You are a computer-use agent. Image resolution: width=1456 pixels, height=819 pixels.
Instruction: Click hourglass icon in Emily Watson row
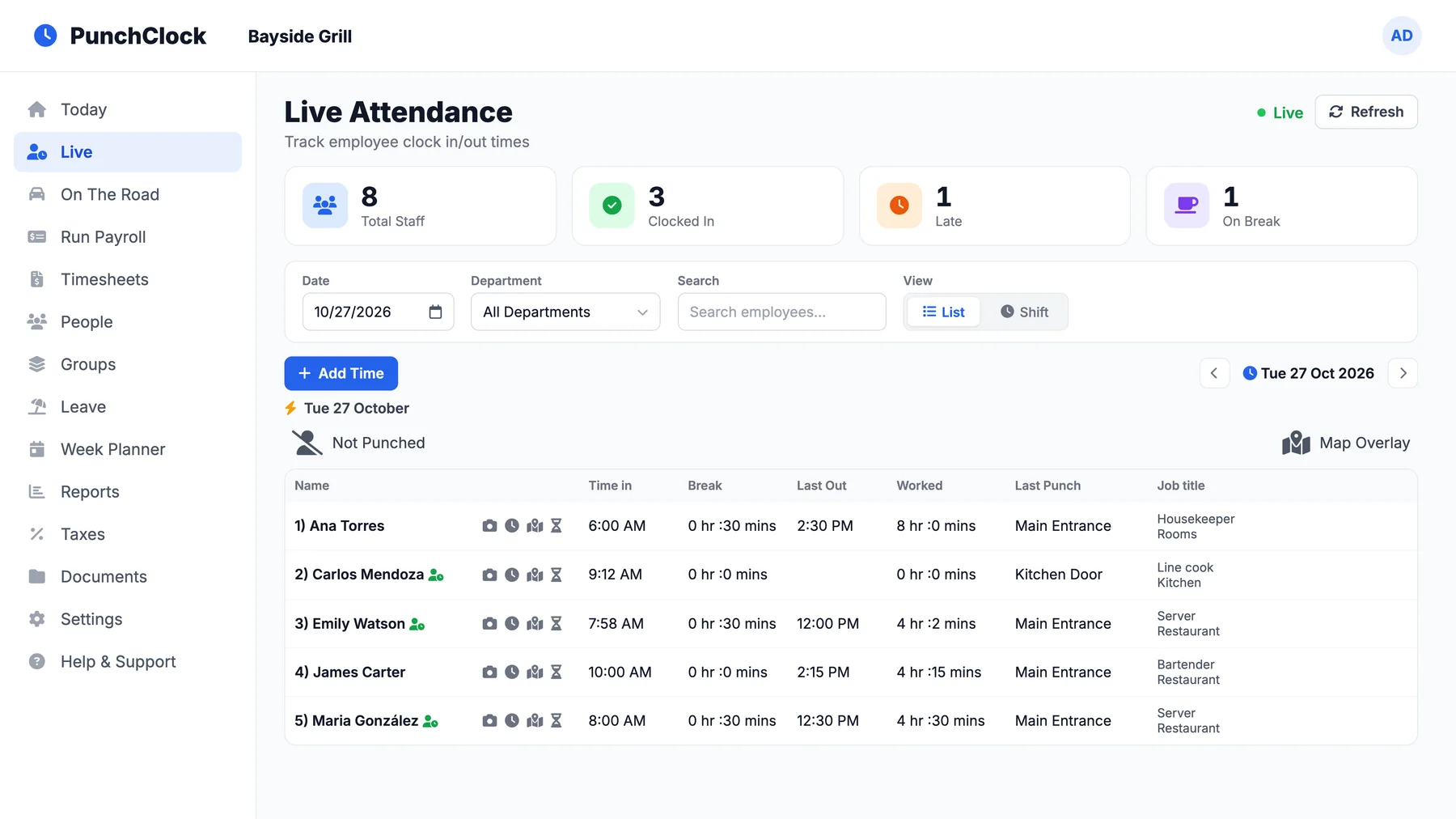tap(557, 624)
